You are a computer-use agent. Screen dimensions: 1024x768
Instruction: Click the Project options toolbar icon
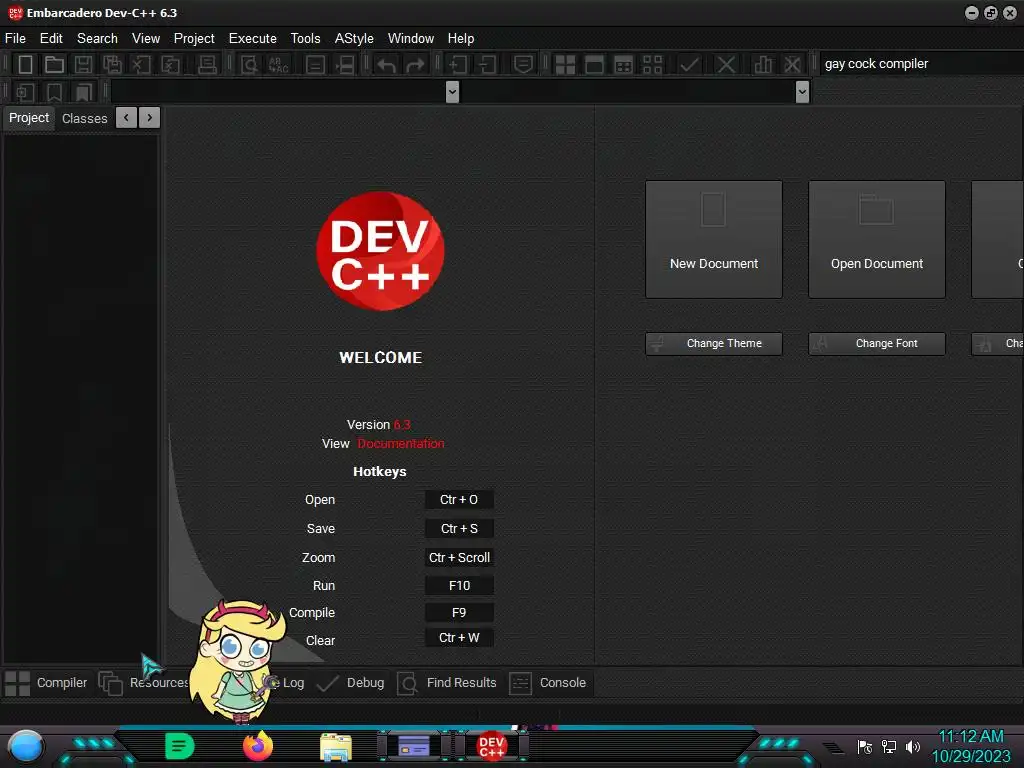(x=523, y=64)
